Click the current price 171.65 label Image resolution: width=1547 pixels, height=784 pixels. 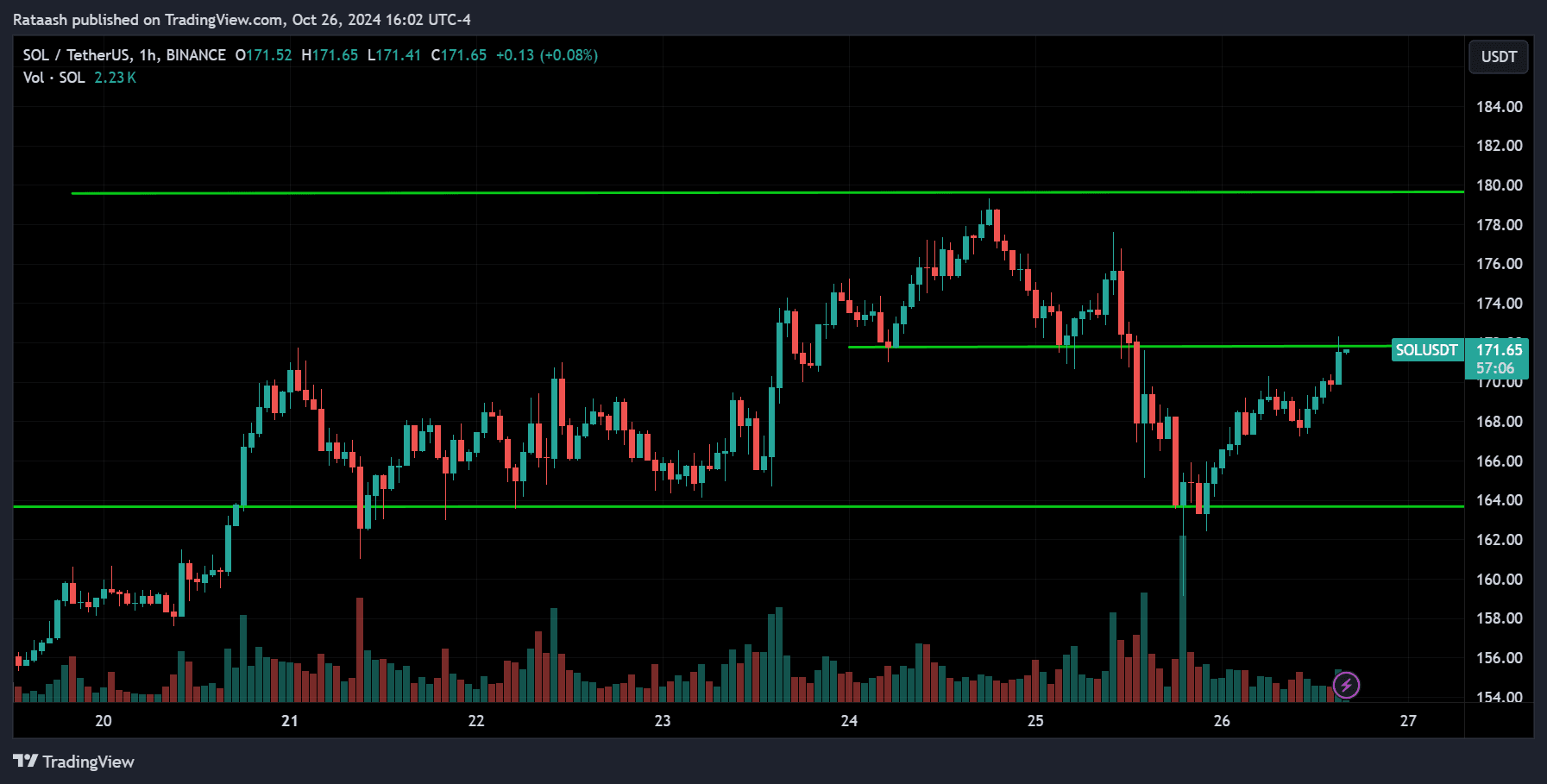tap(1499, 350)
